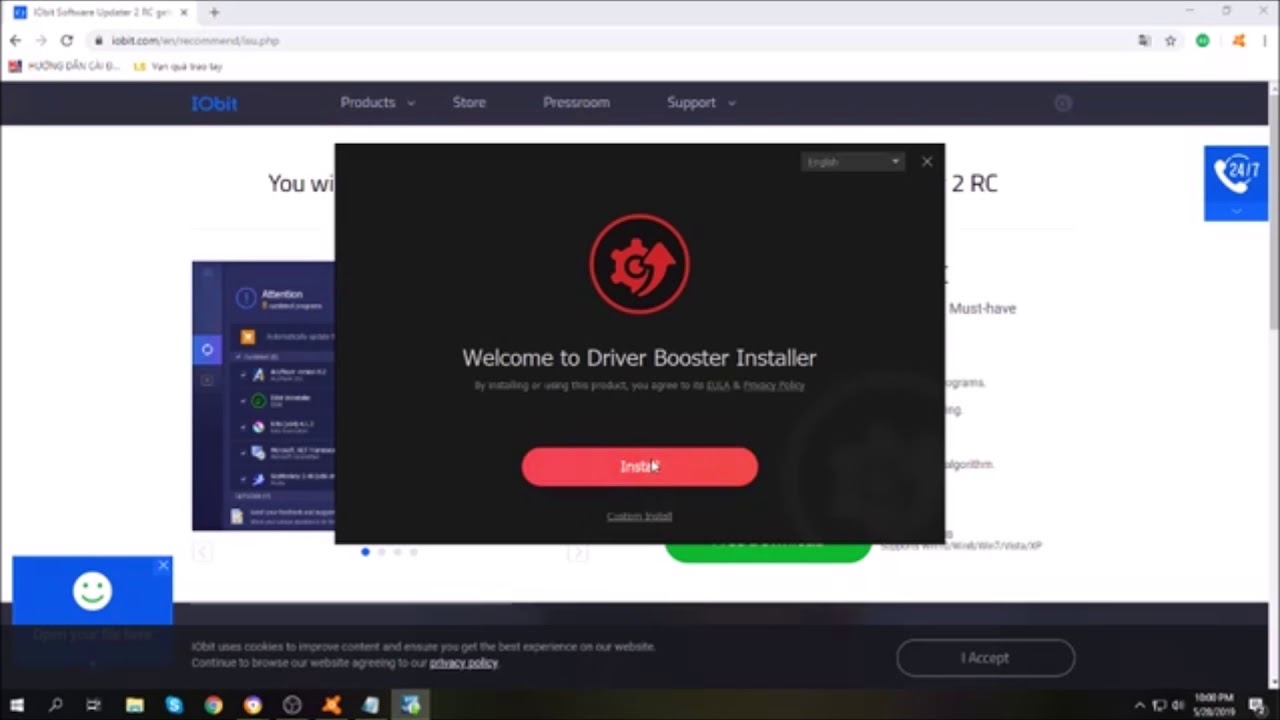Click the Driver Booster gear logo
The image size is (1280, 720).
click(639, 264)
